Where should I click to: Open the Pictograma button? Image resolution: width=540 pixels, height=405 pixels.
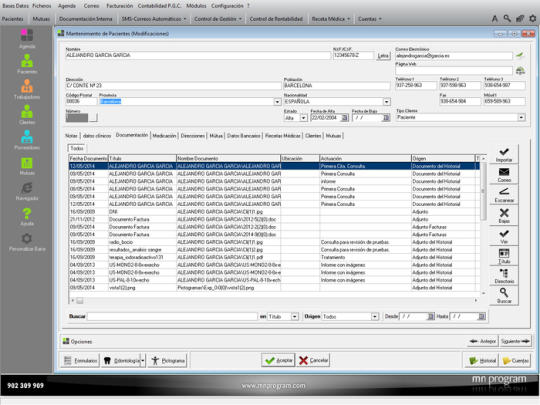pyautogui.click(x=168, y=361)
